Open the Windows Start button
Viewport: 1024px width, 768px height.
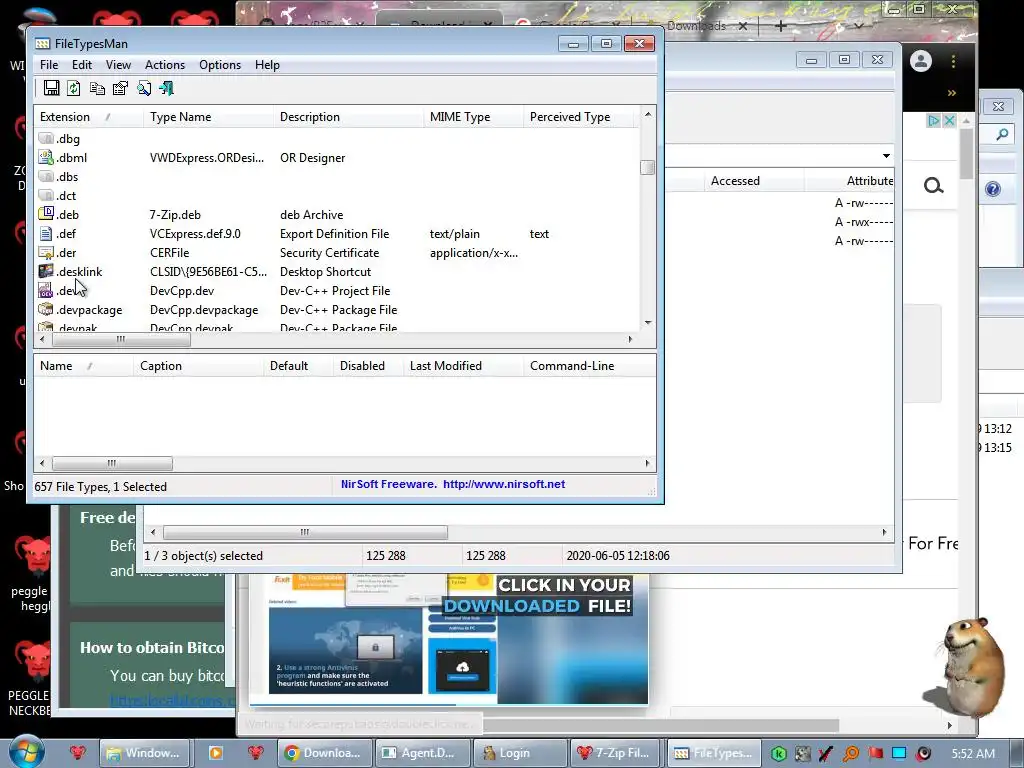(26, 751)
